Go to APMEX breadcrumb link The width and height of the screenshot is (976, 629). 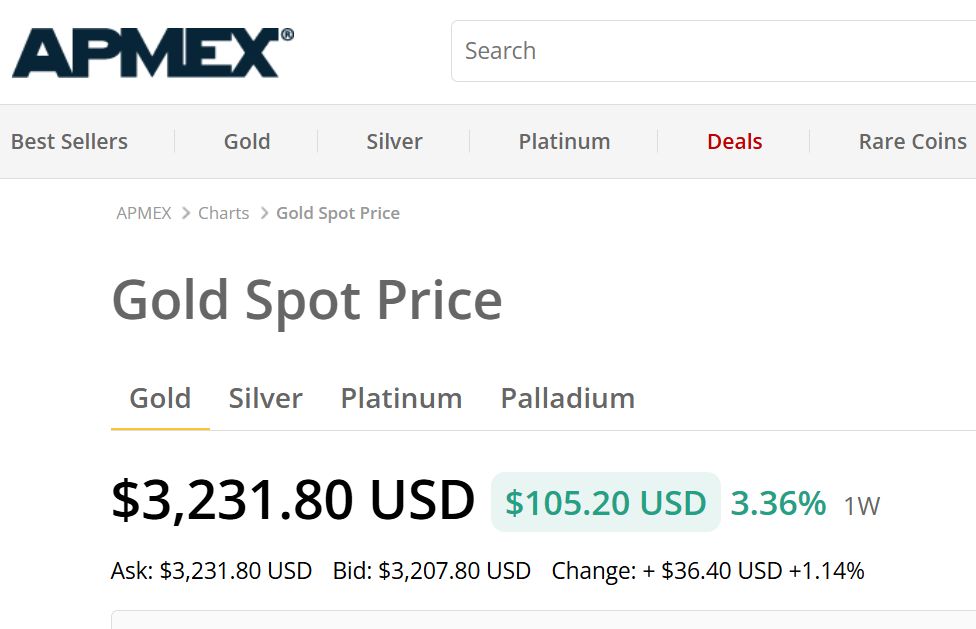click(x=144, y=213)
